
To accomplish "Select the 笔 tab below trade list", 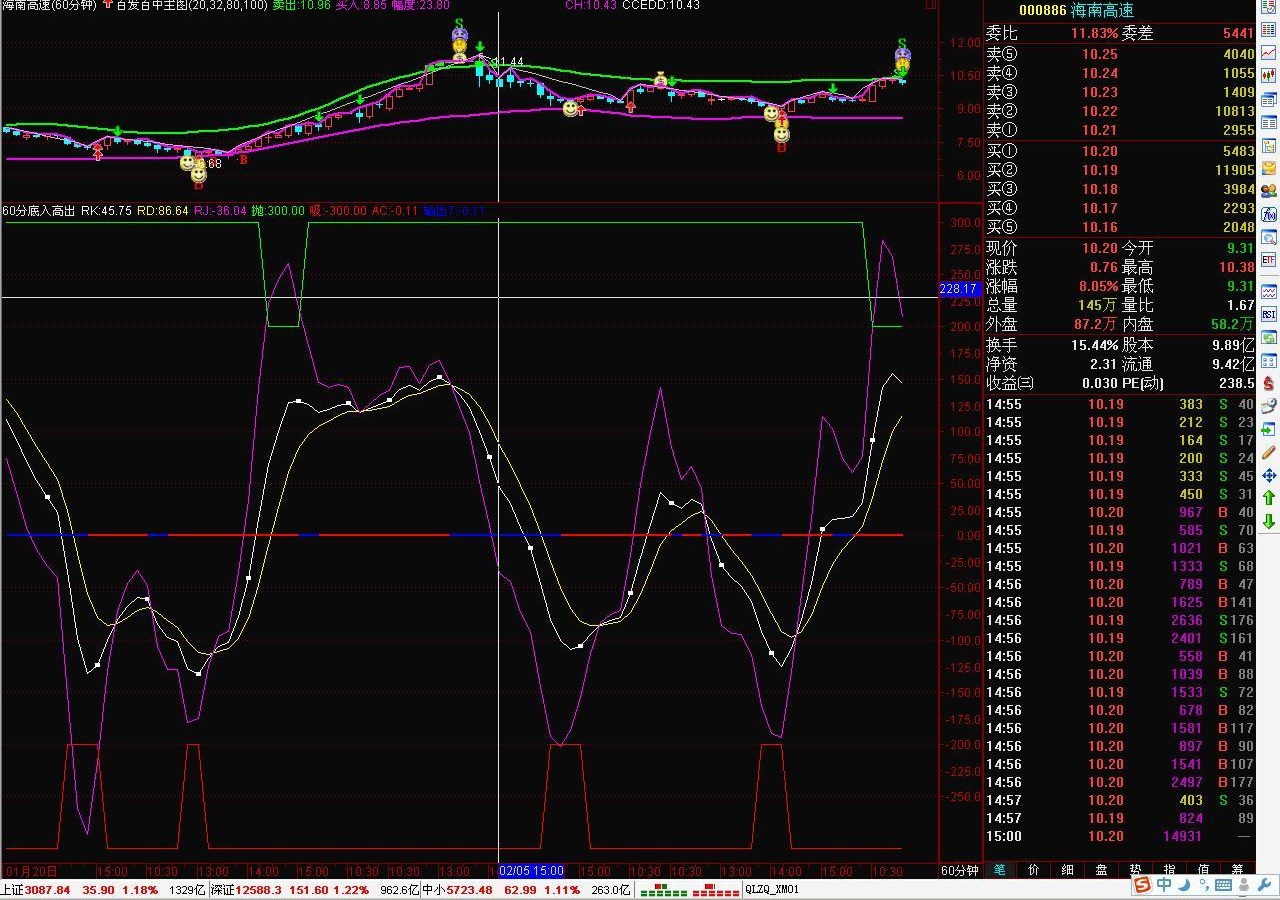I will (x=998, y=870).
